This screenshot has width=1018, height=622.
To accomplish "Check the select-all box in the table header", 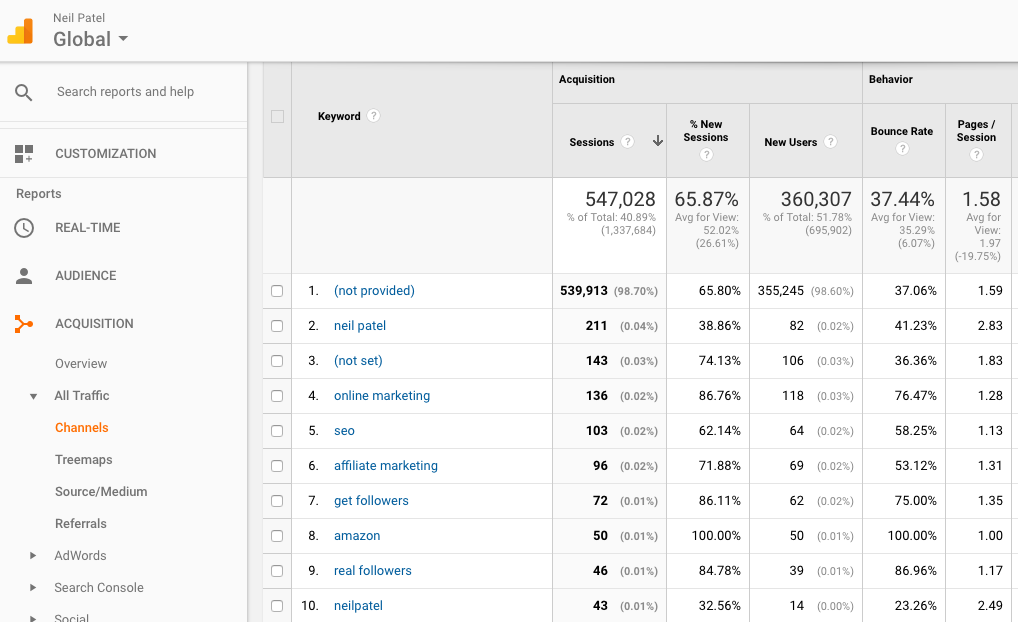I will tap(277, 116).
